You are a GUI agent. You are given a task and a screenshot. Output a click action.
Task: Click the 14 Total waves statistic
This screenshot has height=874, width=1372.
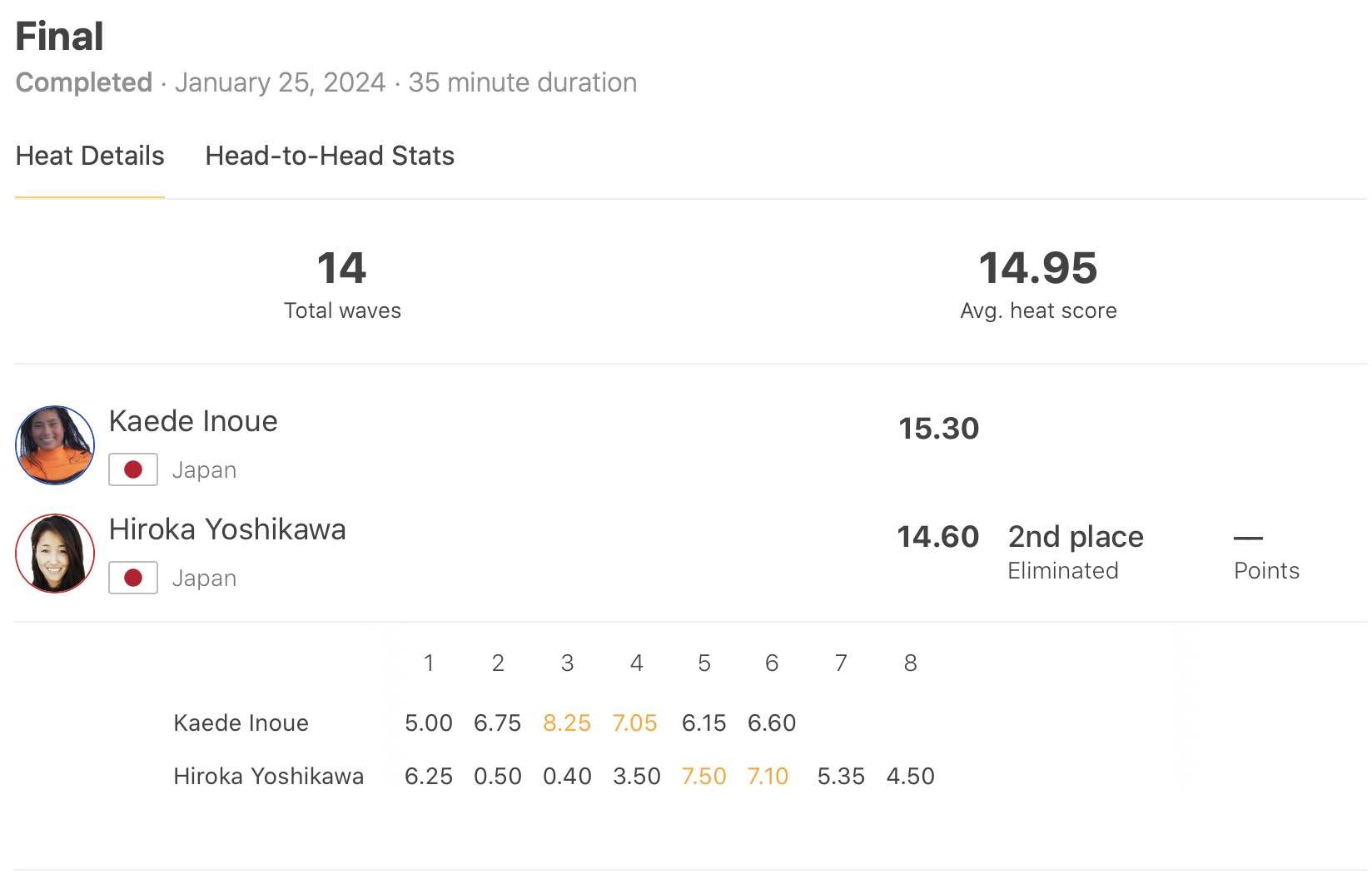point(342,269)
